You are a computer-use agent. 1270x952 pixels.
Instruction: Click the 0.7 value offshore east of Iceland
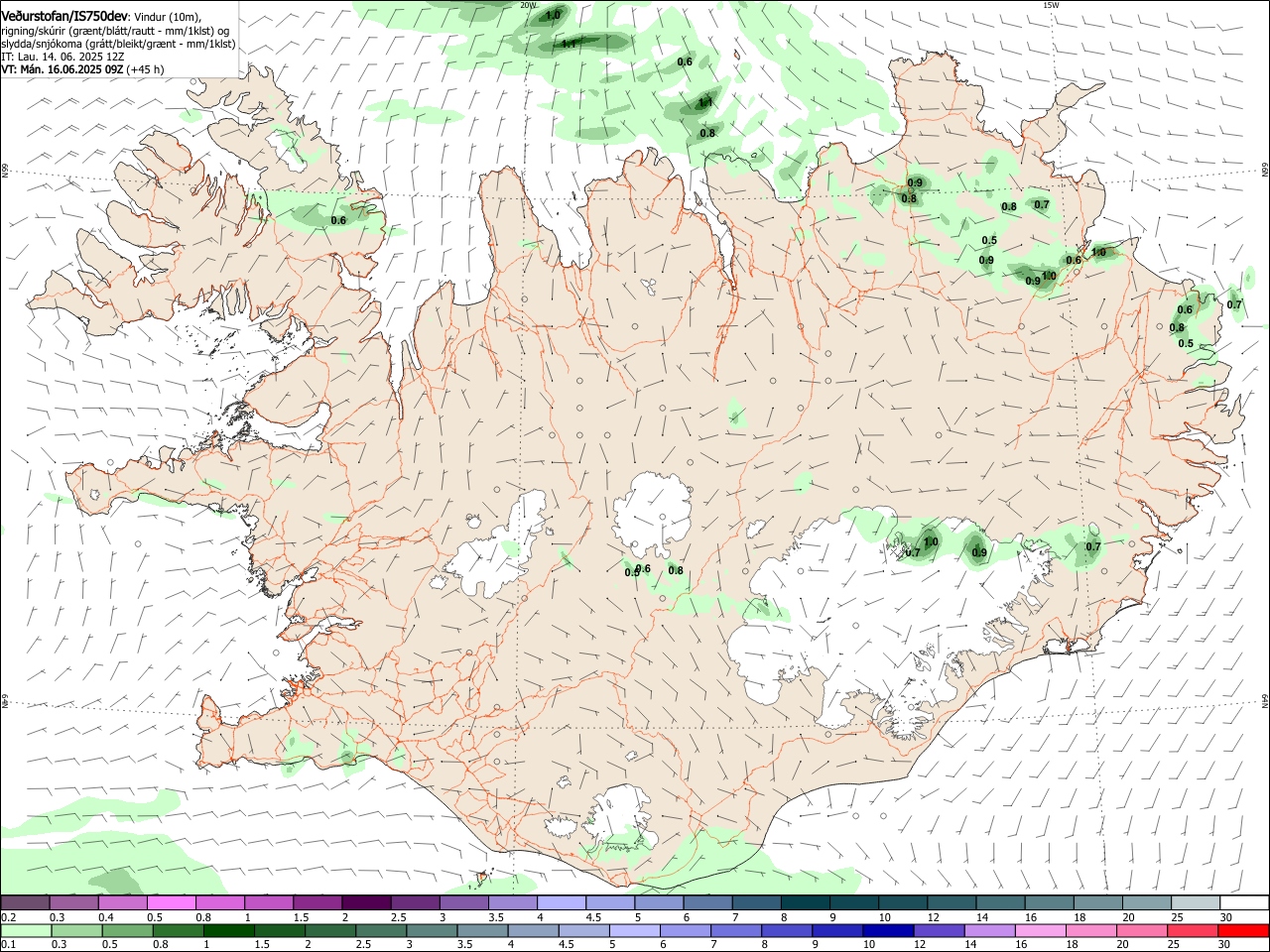(1234, 304)
